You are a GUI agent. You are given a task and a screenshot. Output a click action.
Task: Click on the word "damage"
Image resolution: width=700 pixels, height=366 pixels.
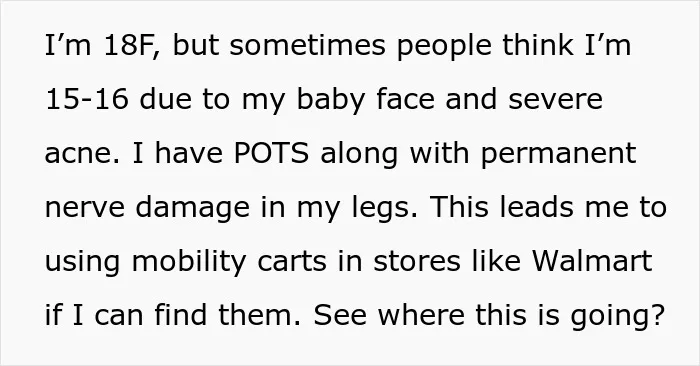tap(192, 208)
